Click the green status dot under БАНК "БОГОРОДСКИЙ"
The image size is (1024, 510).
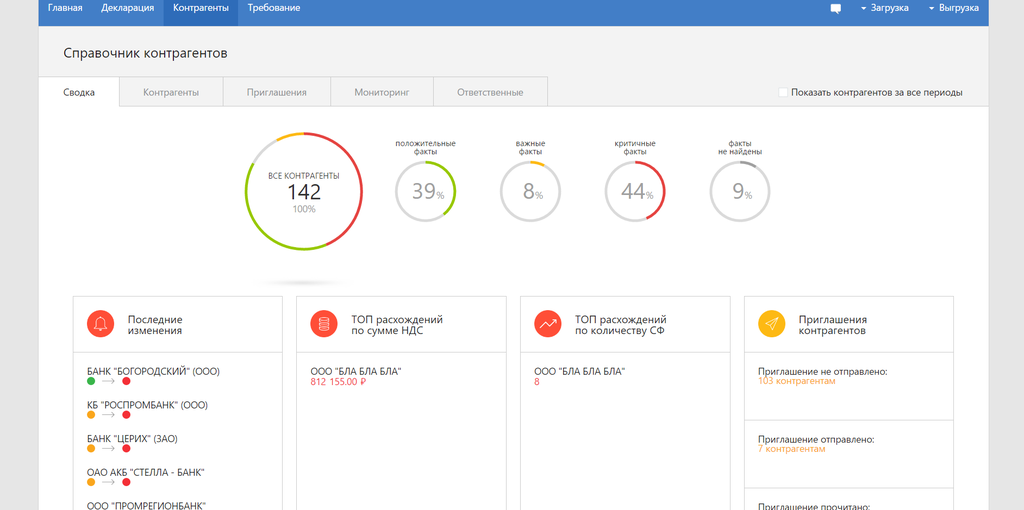[x=91, y=382]
